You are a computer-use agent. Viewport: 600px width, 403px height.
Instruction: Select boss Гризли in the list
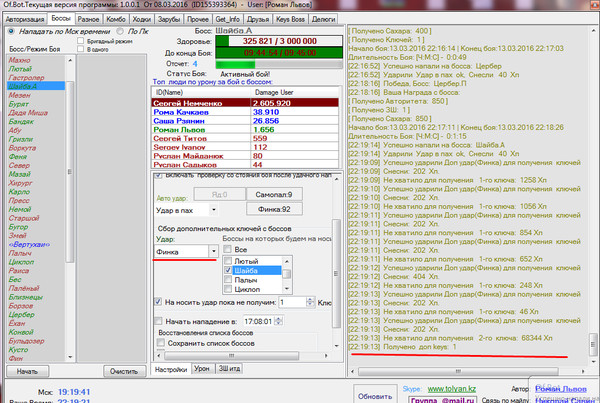pos(21,139)
